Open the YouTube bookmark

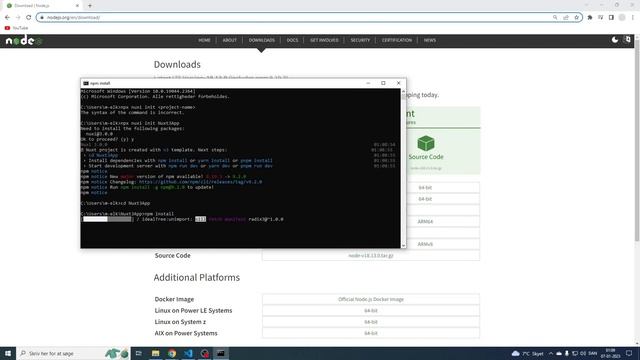16,28
